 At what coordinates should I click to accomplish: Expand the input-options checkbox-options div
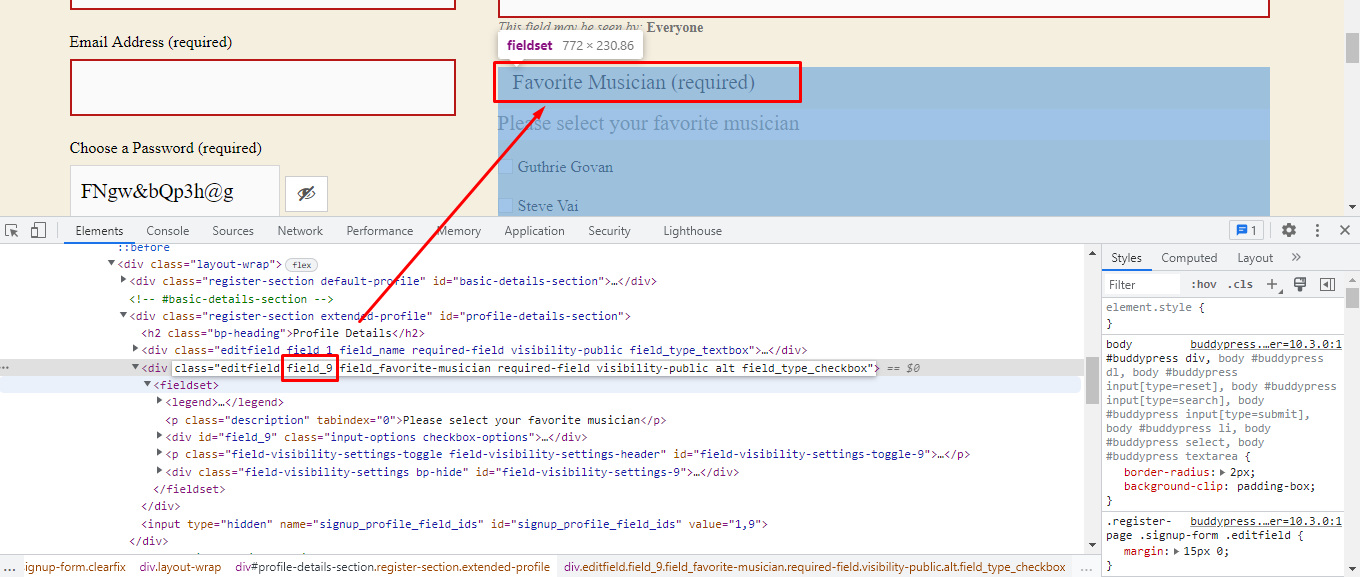[160, 437]
